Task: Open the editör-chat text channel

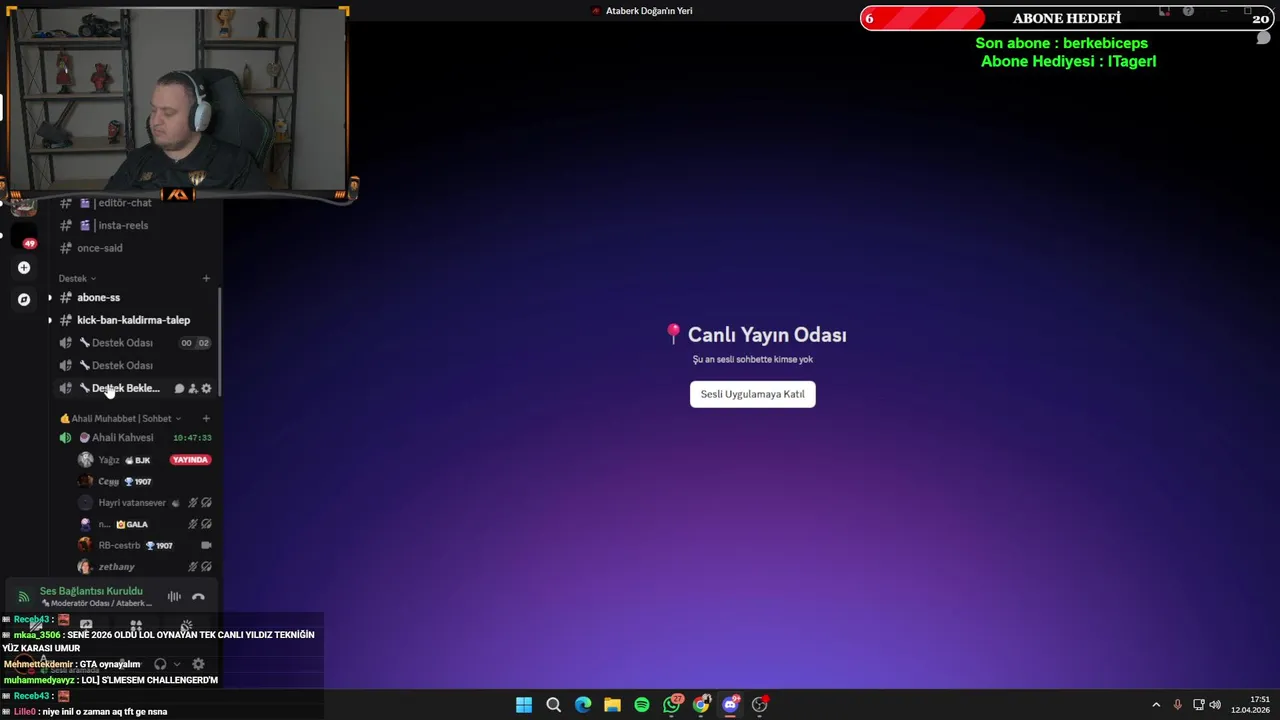Action: click(x=134, y=203)
